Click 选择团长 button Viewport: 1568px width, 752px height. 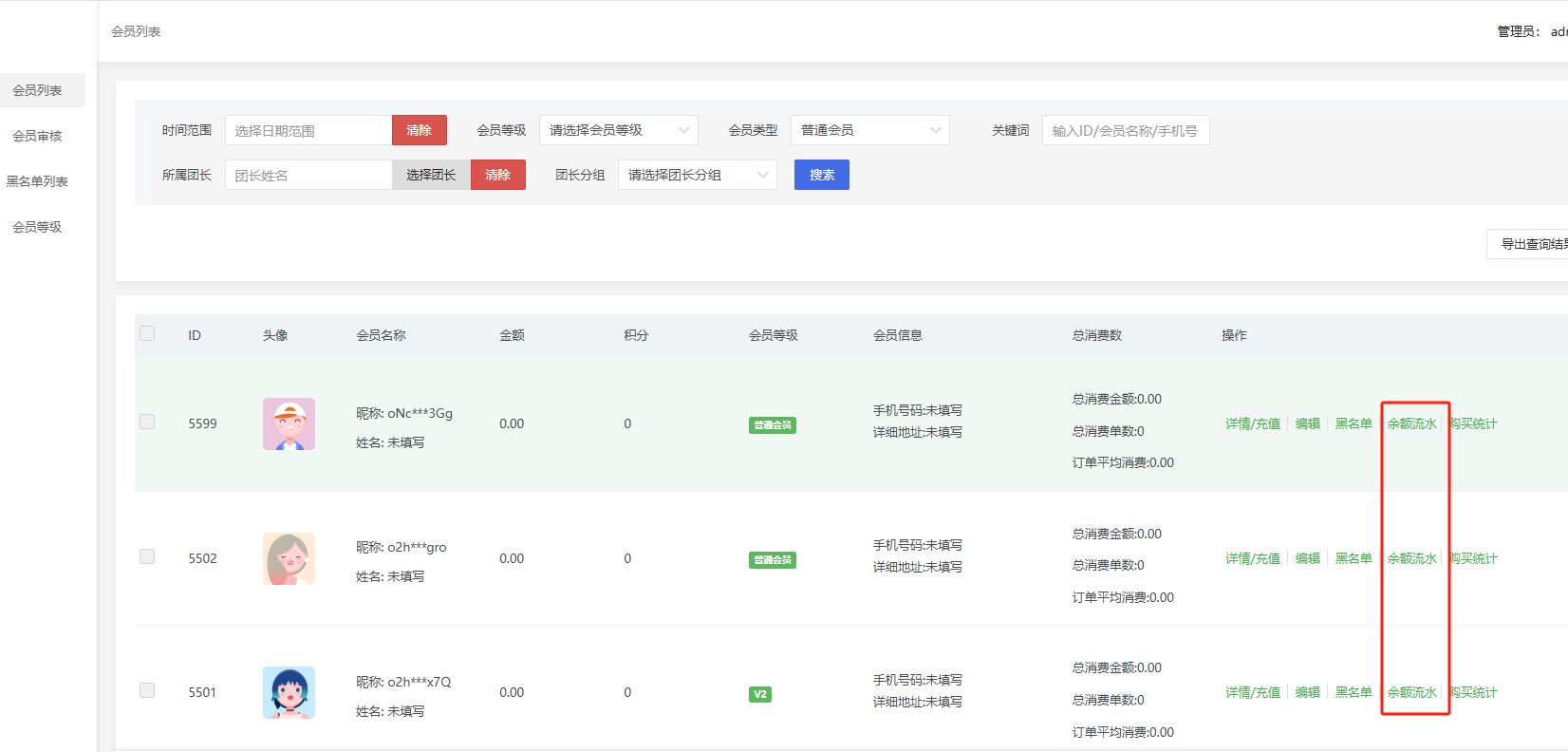point(431,175)
